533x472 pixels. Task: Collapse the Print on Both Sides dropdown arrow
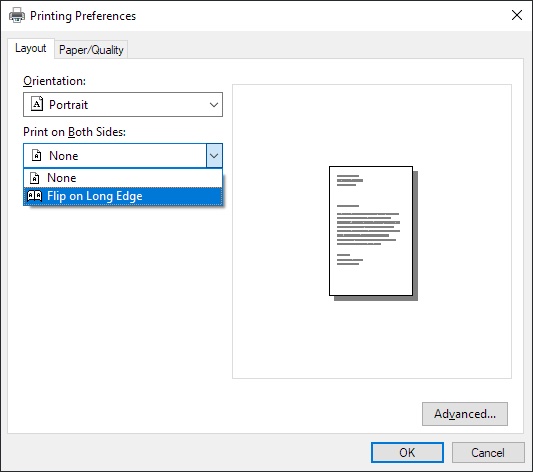(x=214, y=156)
